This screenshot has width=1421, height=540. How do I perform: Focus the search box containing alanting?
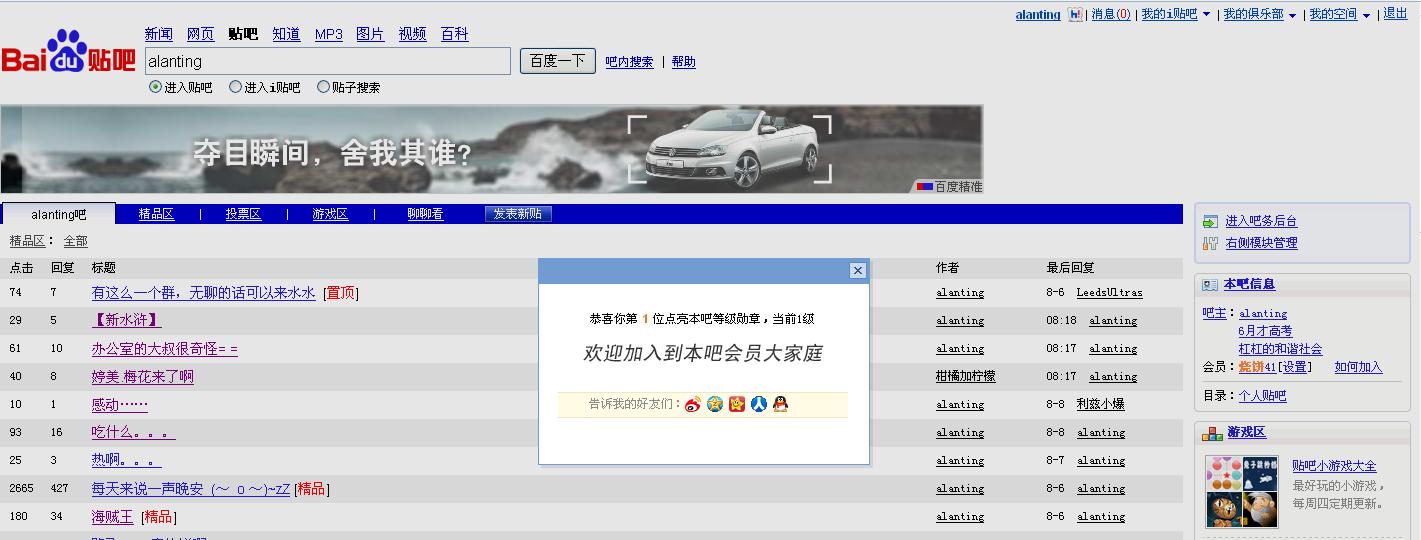tap(328, 61)
